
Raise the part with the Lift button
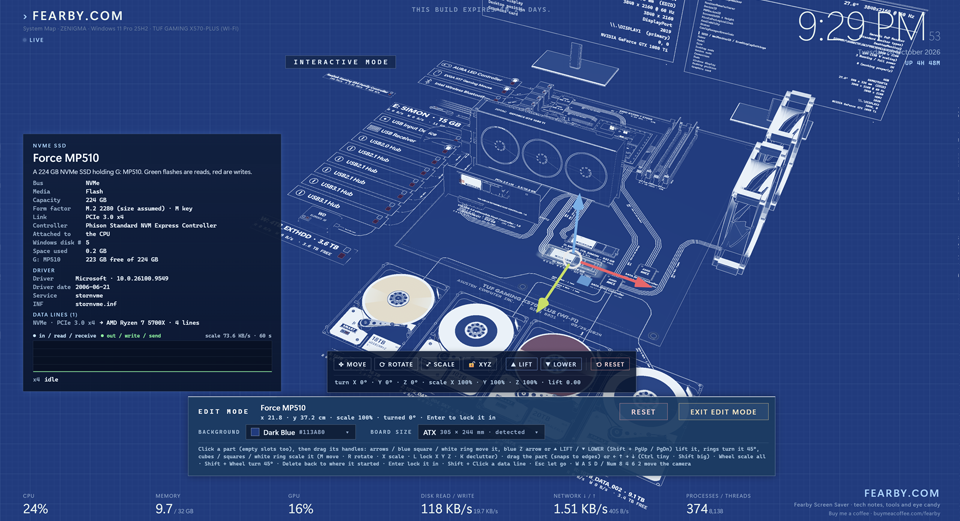coord(521,364)
